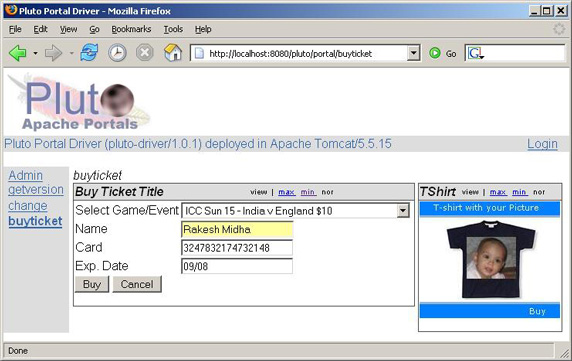The image size is (572, 361).
Task: Open the Admin sidebar link
Action: coord(26,175)
